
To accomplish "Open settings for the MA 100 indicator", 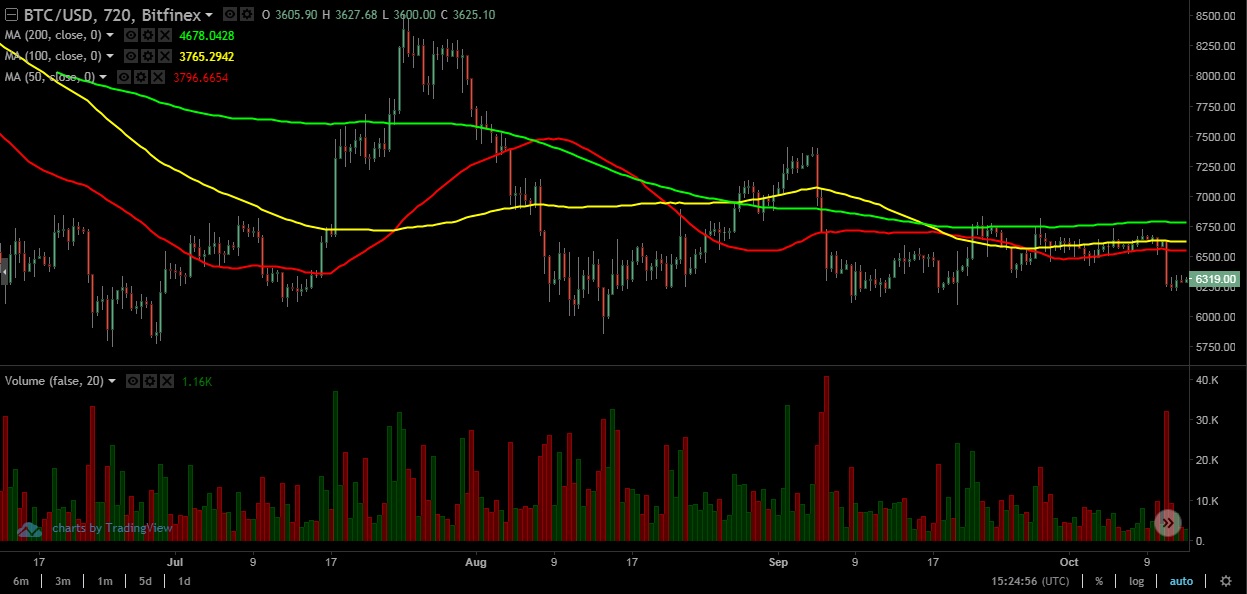I will click(148, 56).
